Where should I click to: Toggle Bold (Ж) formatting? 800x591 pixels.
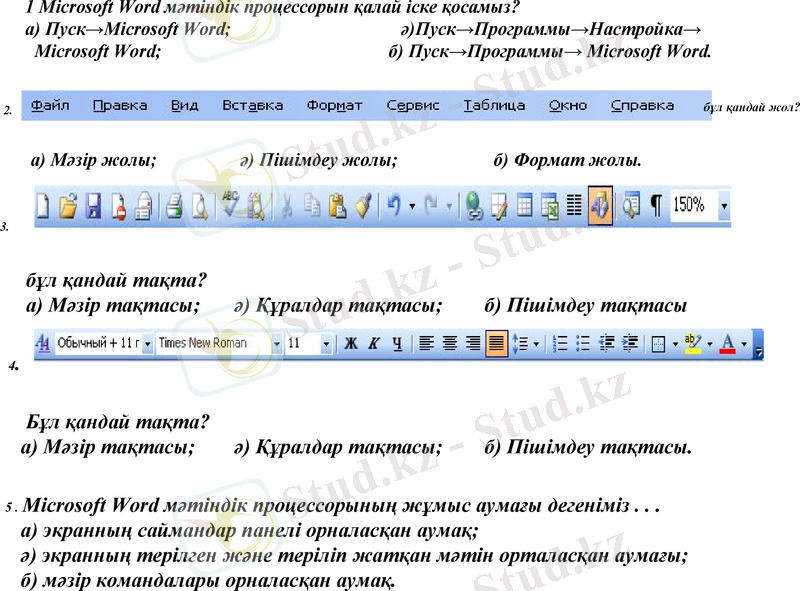pyautogui.click(x=351, y=344)
